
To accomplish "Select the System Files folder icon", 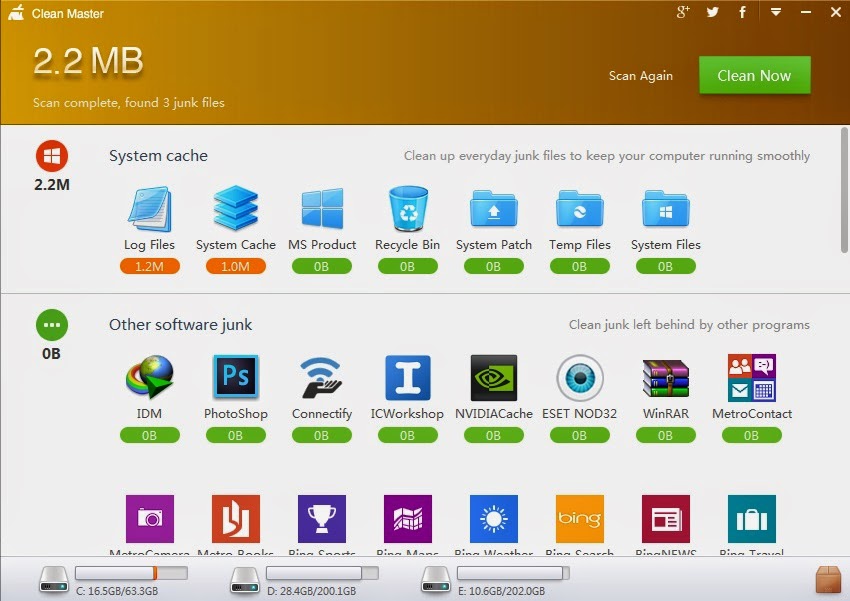I will 666,208.
